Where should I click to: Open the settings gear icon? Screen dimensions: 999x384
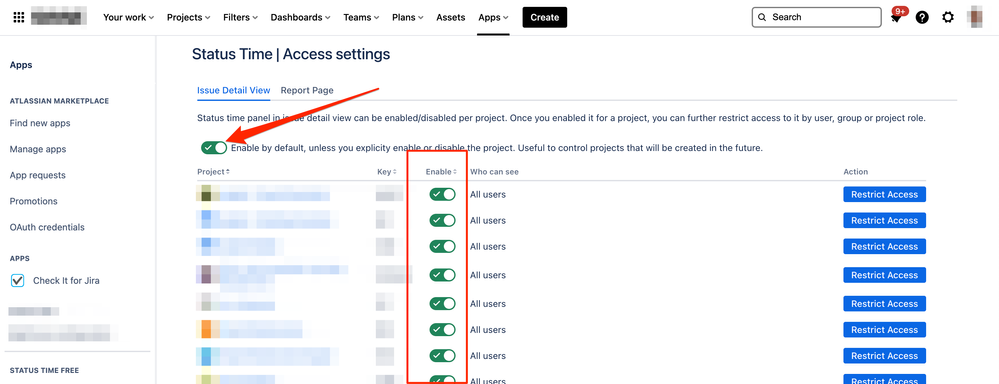[x=948, y=17]
